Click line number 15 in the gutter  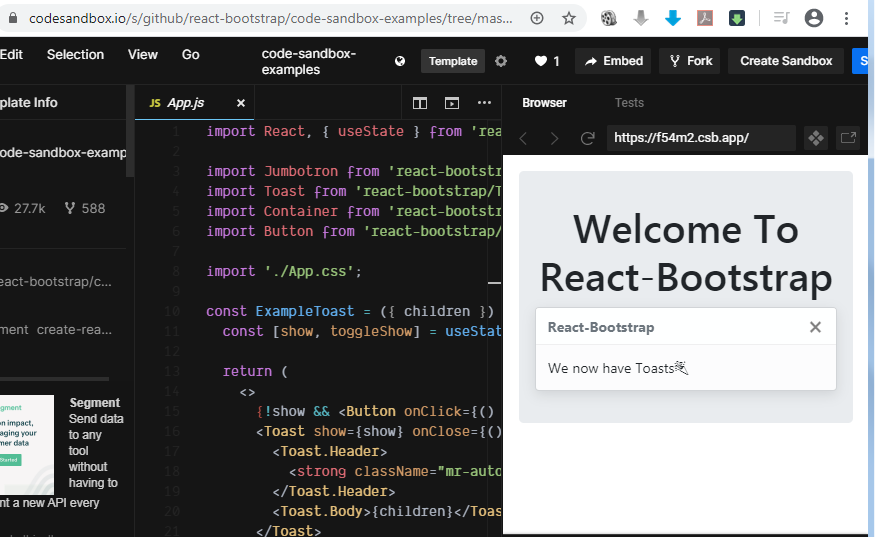pos(172,411)
